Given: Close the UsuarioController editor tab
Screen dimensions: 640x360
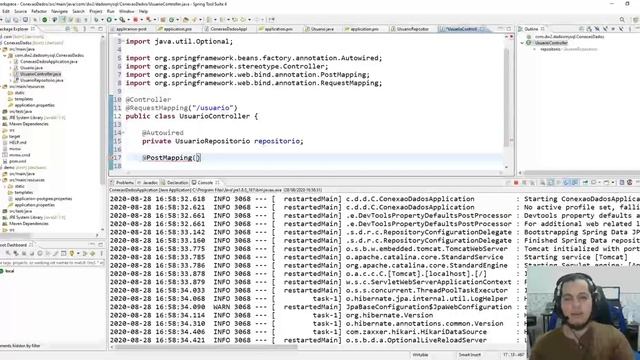Looking at the screenshot, I should [482, 29].
